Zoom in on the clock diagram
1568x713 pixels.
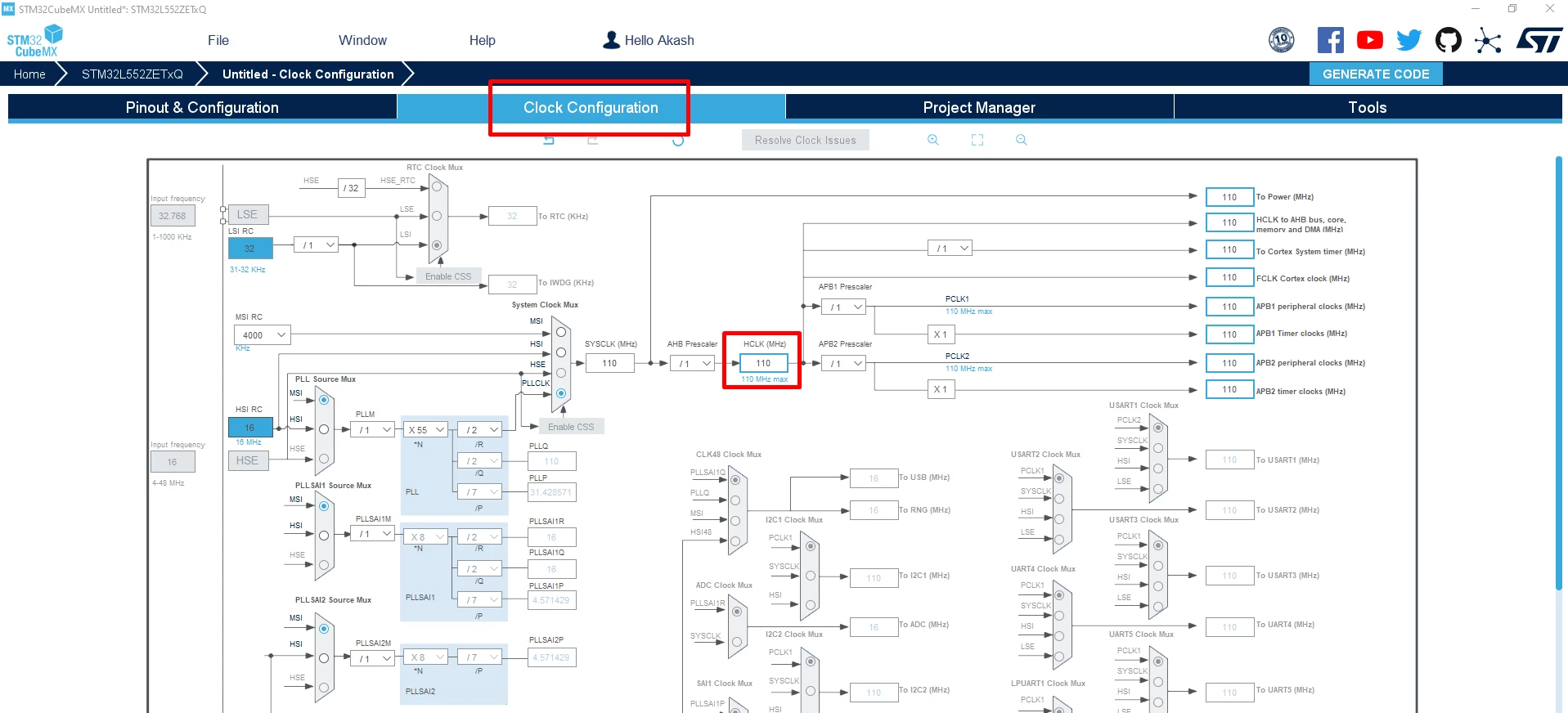point(932,140)
